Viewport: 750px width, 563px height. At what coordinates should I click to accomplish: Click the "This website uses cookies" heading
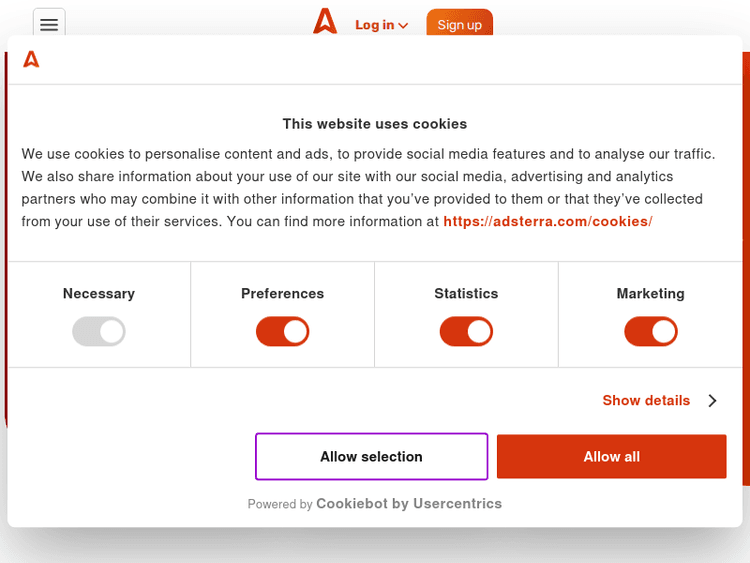(375, 124)
